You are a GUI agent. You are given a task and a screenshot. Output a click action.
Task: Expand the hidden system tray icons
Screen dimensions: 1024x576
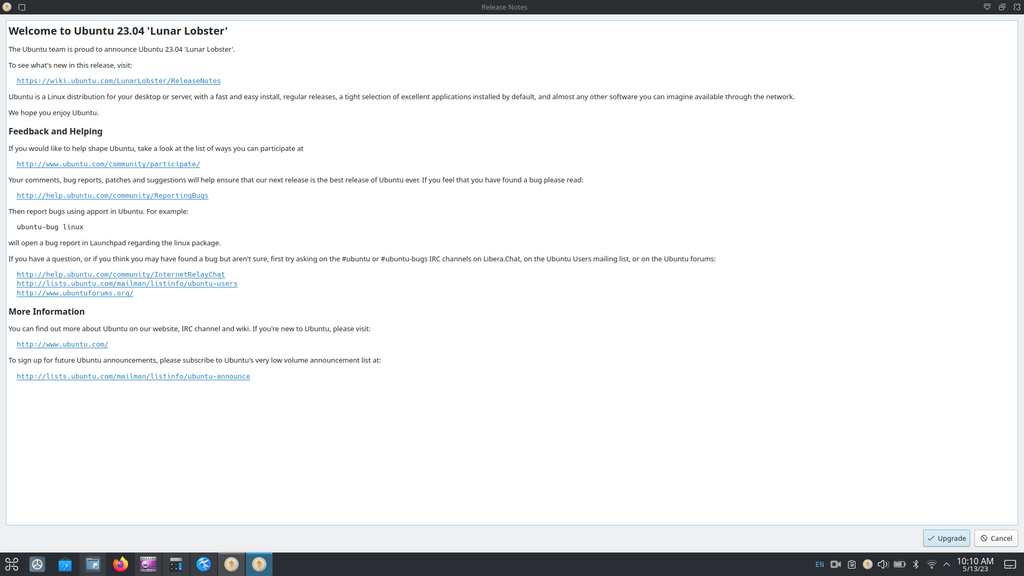point(946,564)
